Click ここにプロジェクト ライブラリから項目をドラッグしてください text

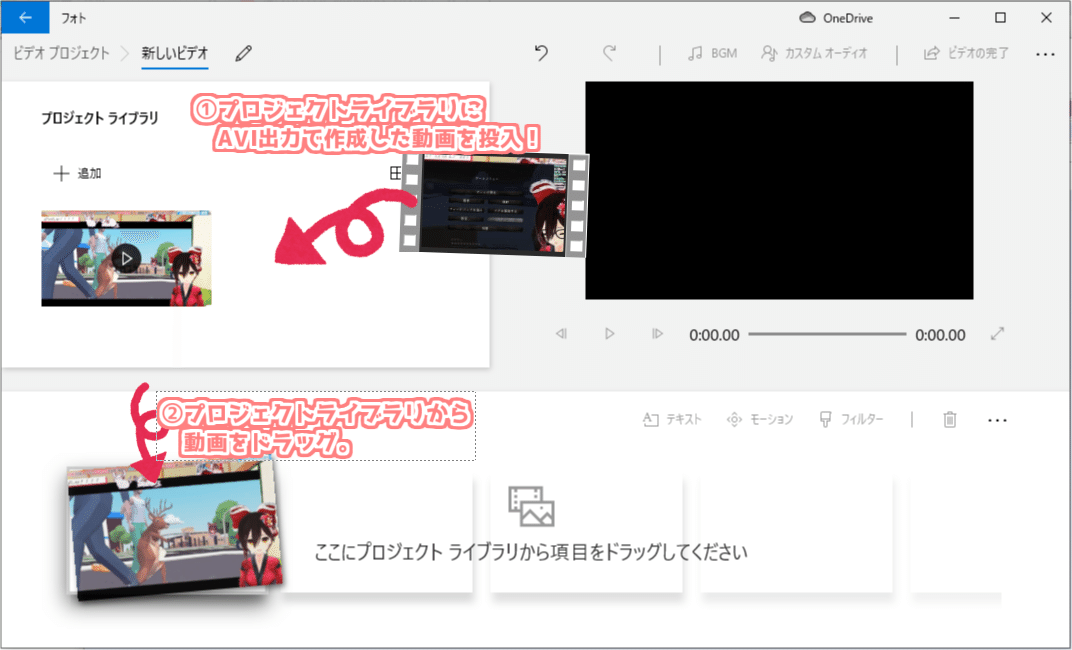(x=531, y=552)
